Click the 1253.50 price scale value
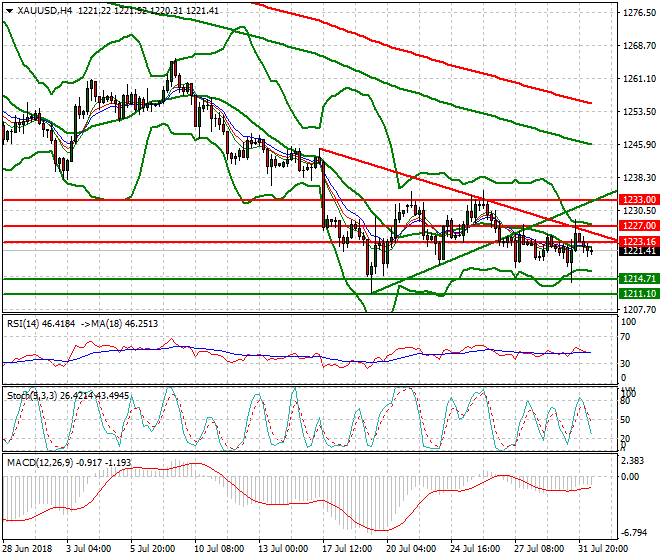Image resolution: width=660 pixels, height=560 pixels. point(639,112)
